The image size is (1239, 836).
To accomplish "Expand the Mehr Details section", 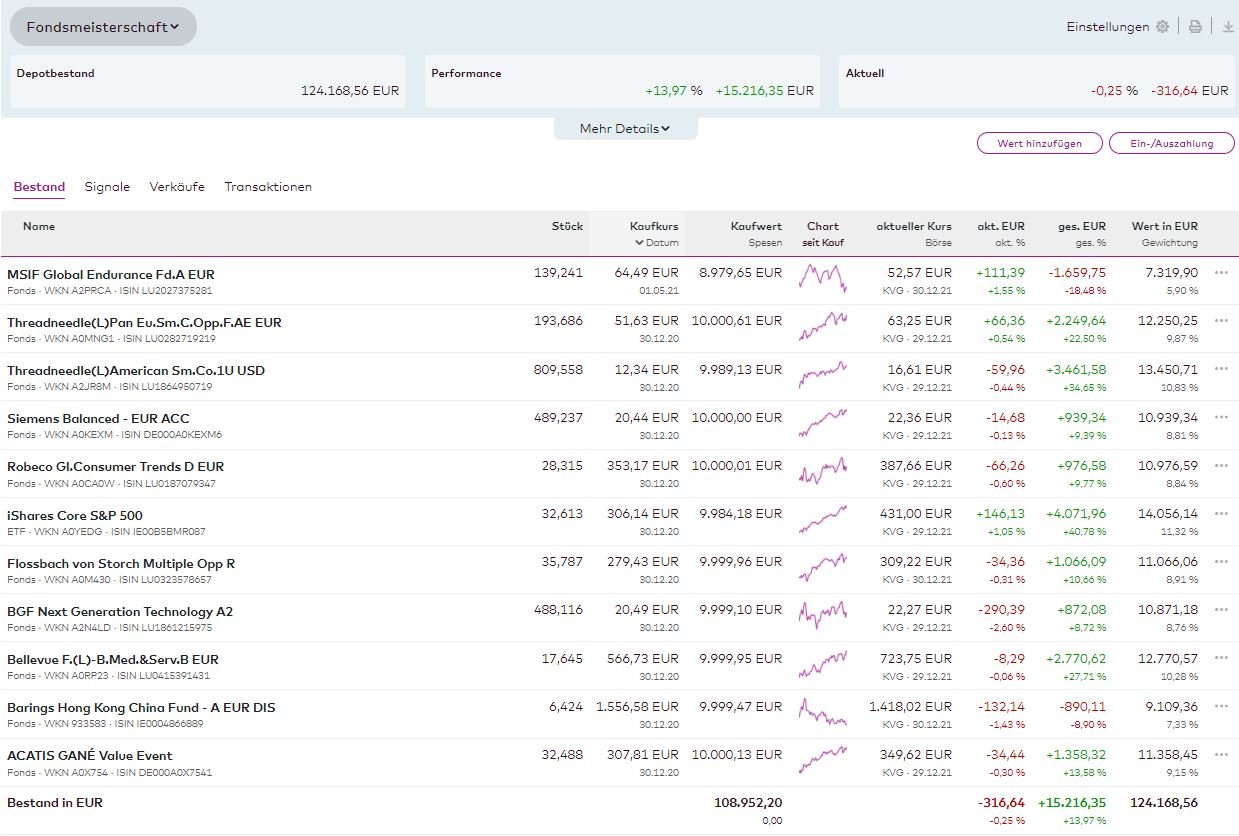I will pyautogui.click(x=625, y=129).
